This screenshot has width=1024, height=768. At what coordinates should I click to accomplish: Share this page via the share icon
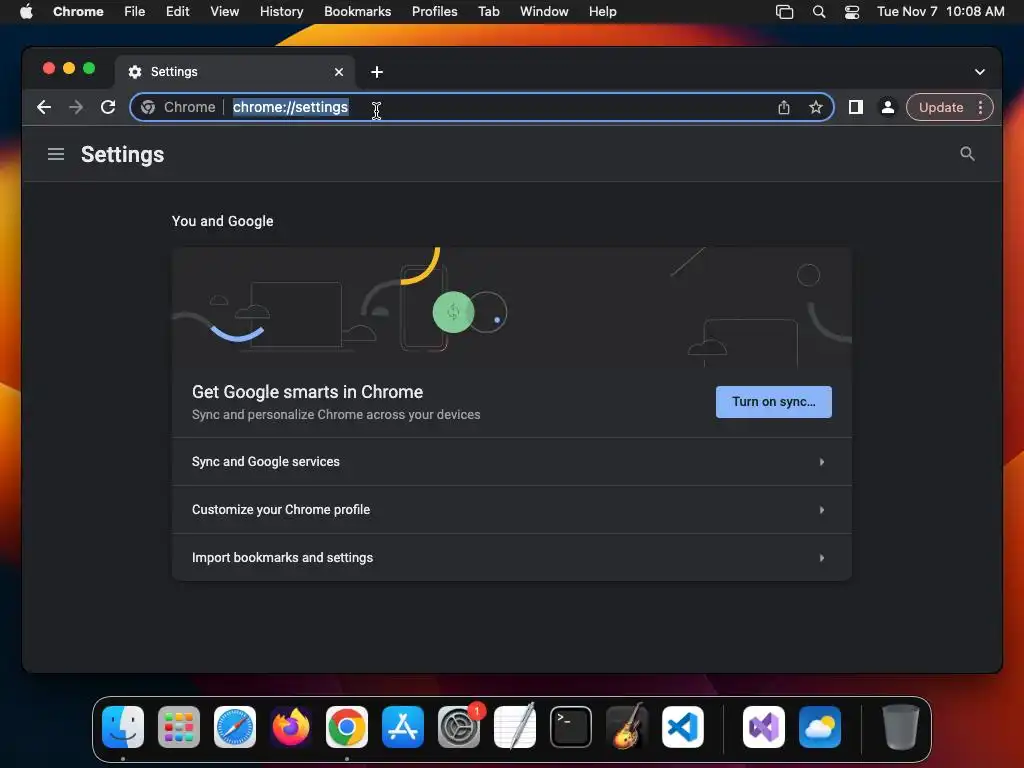[x=784, y=107]
